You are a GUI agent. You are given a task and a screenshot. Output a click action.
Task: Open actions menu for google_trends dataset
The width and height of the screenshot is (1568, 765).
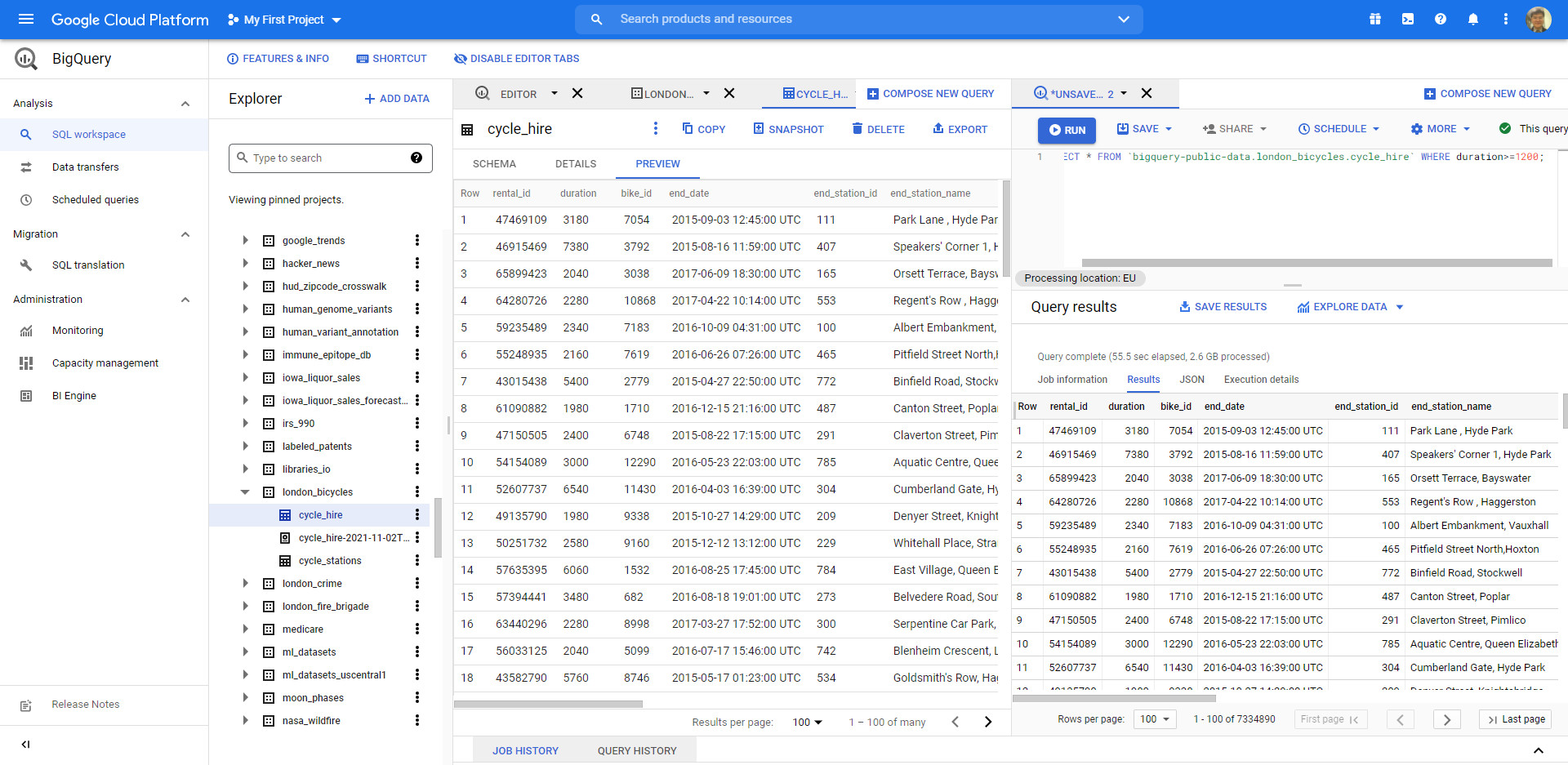(417, 240)
